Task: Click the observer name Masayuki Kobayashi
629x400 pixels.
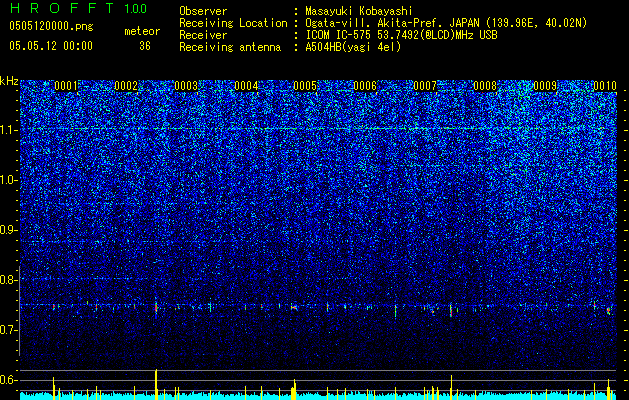Action: (359, 12)
